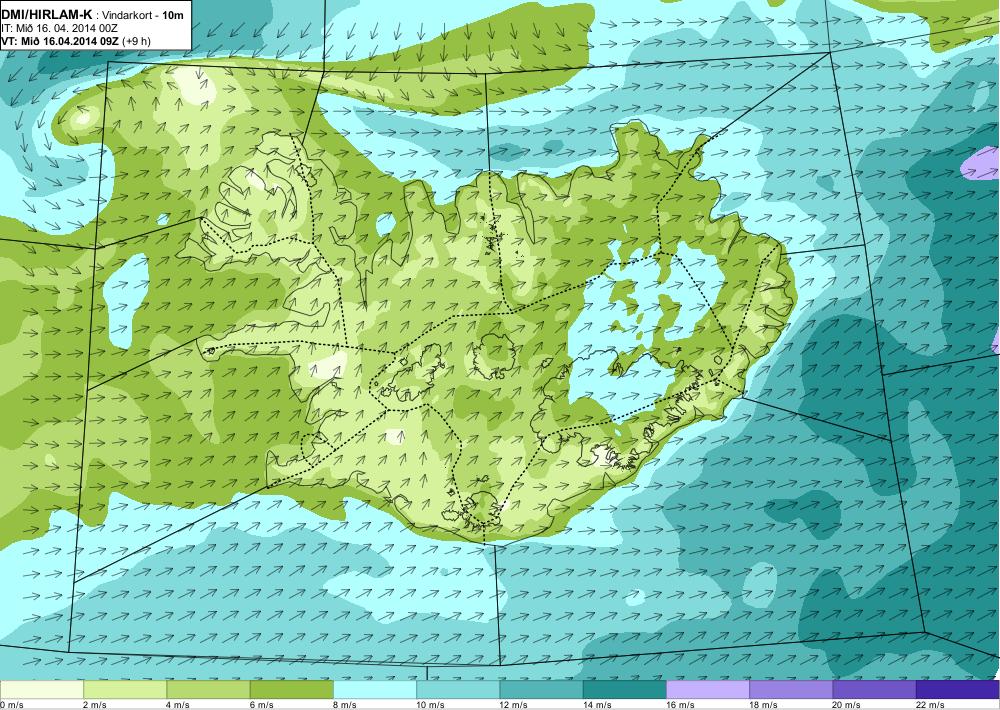This screenshot has height=710, width=1000.
Task: Select the "8 m/s" legend label
Action: [x=345, y=705]
